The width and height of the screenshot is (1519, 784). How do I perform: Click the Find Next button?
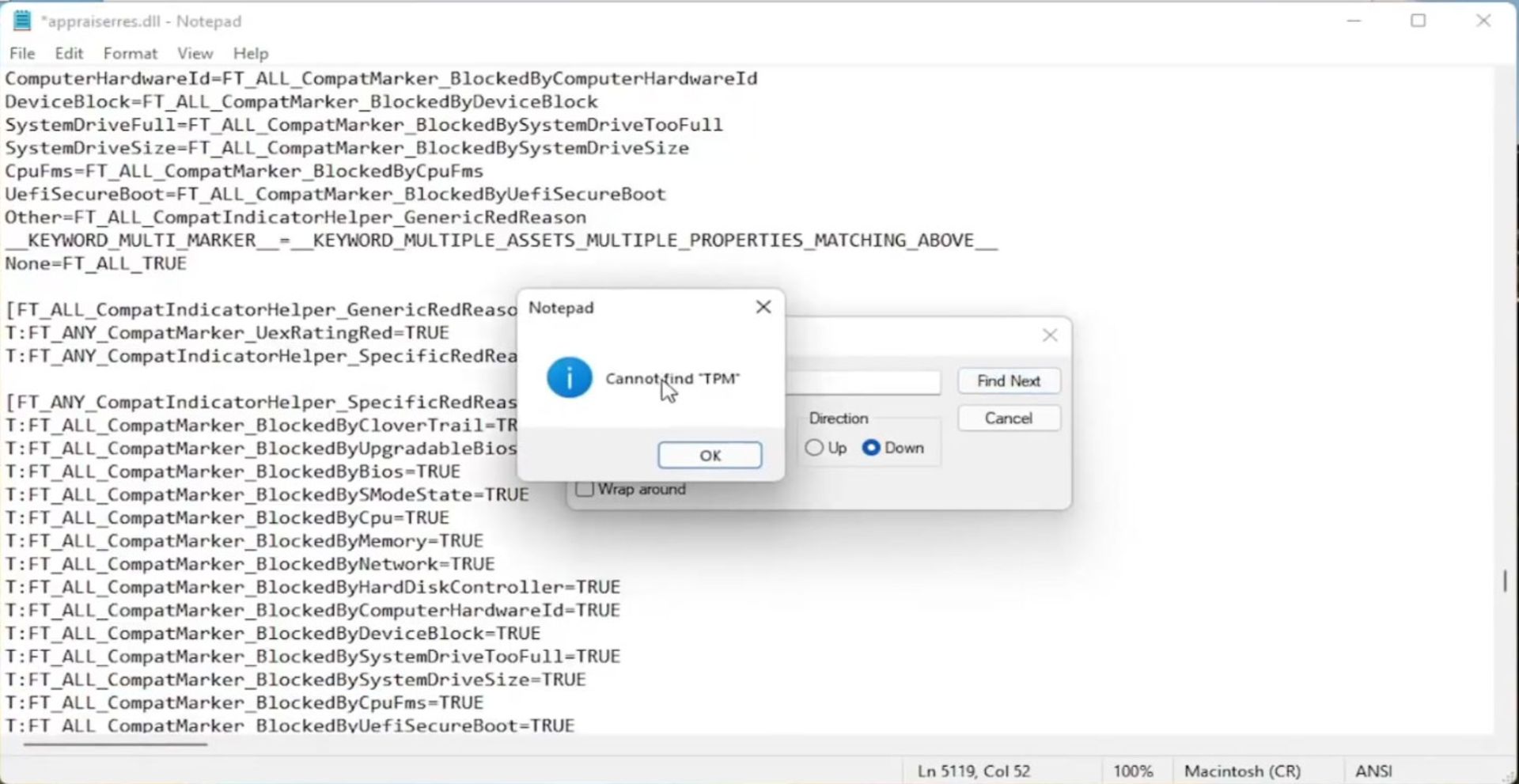pyautogui.click(x=1008, y=381)
